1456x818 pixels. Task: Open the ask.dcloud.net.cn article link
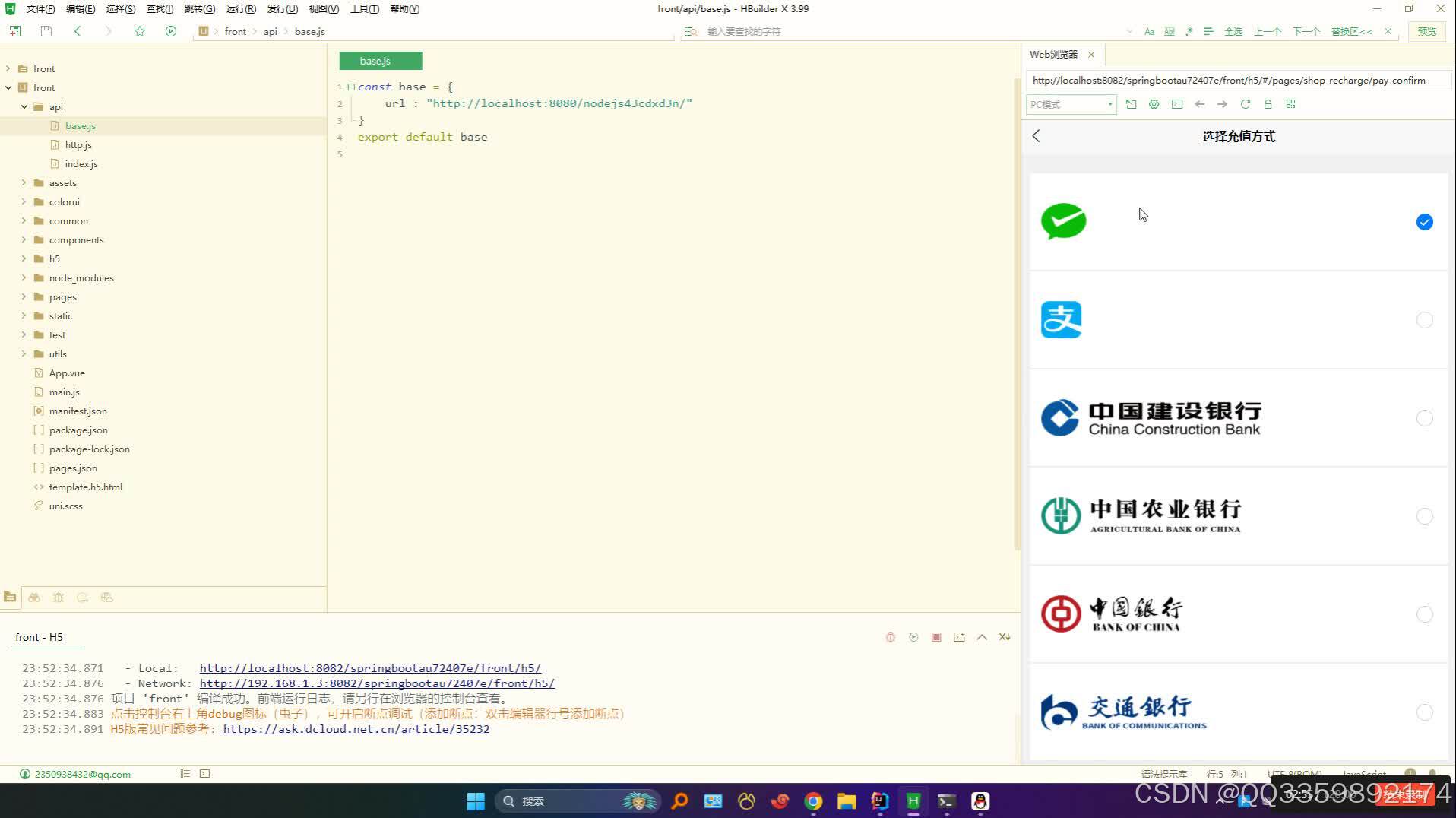pyautogui.click(x=356, y=729)
